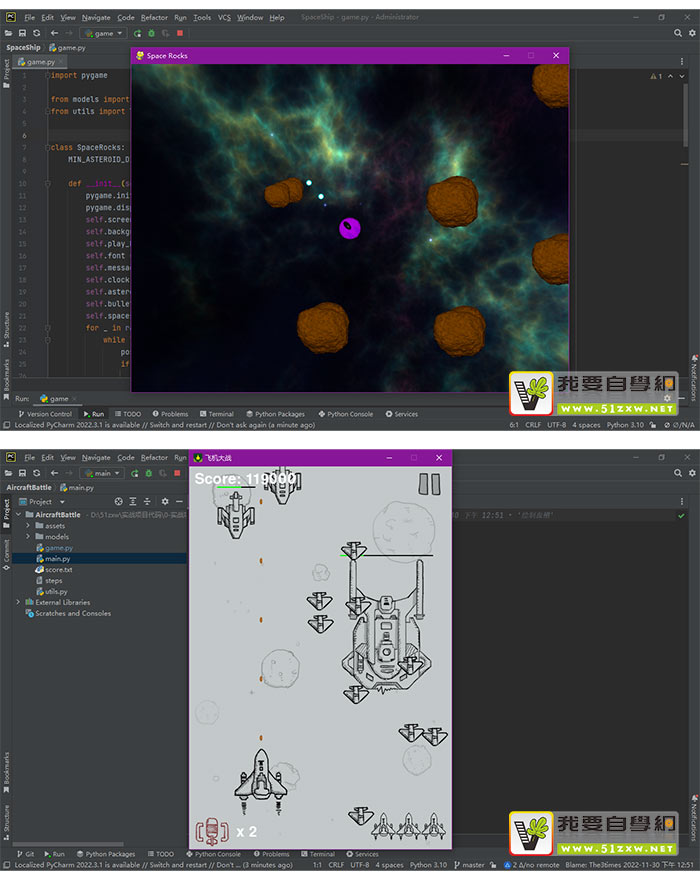Collapse fold marker at 'def __init__' line
The height and width of the screenshot is (878, 700).
(x=48, y=184)
